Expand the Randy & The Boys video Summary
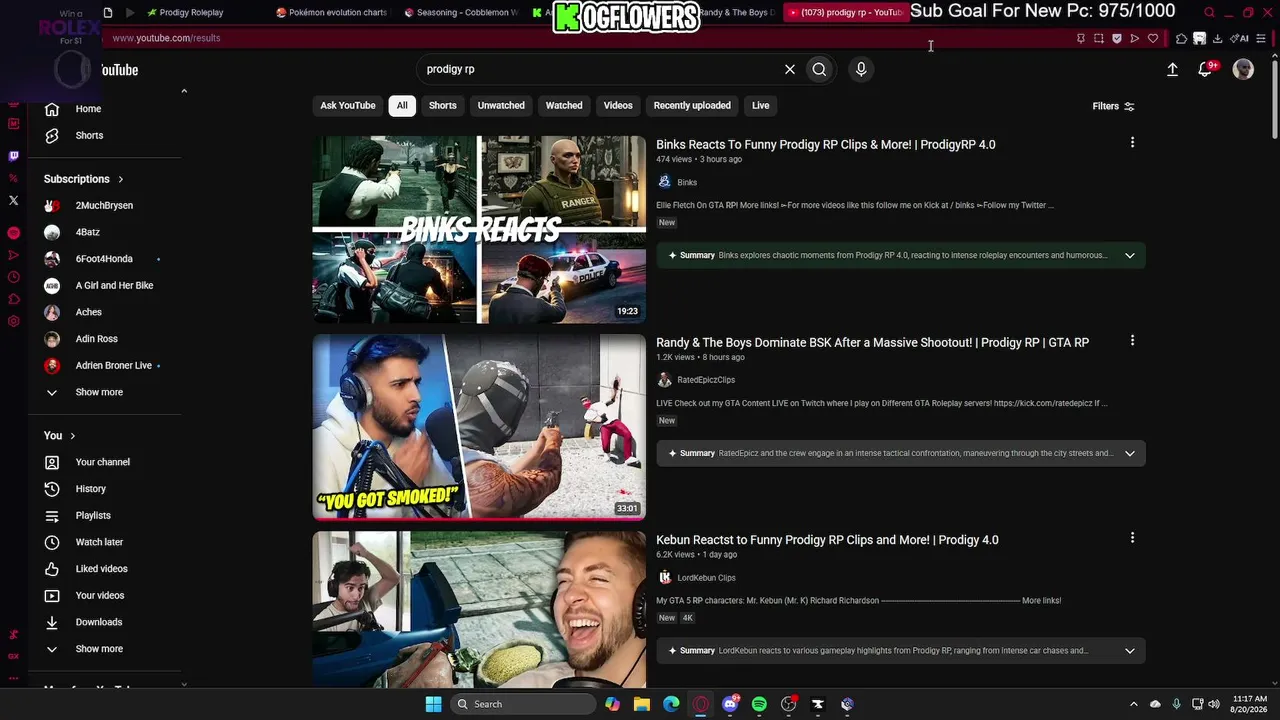Screen dimensions: 1280x720 click(x=1130, y=453)
